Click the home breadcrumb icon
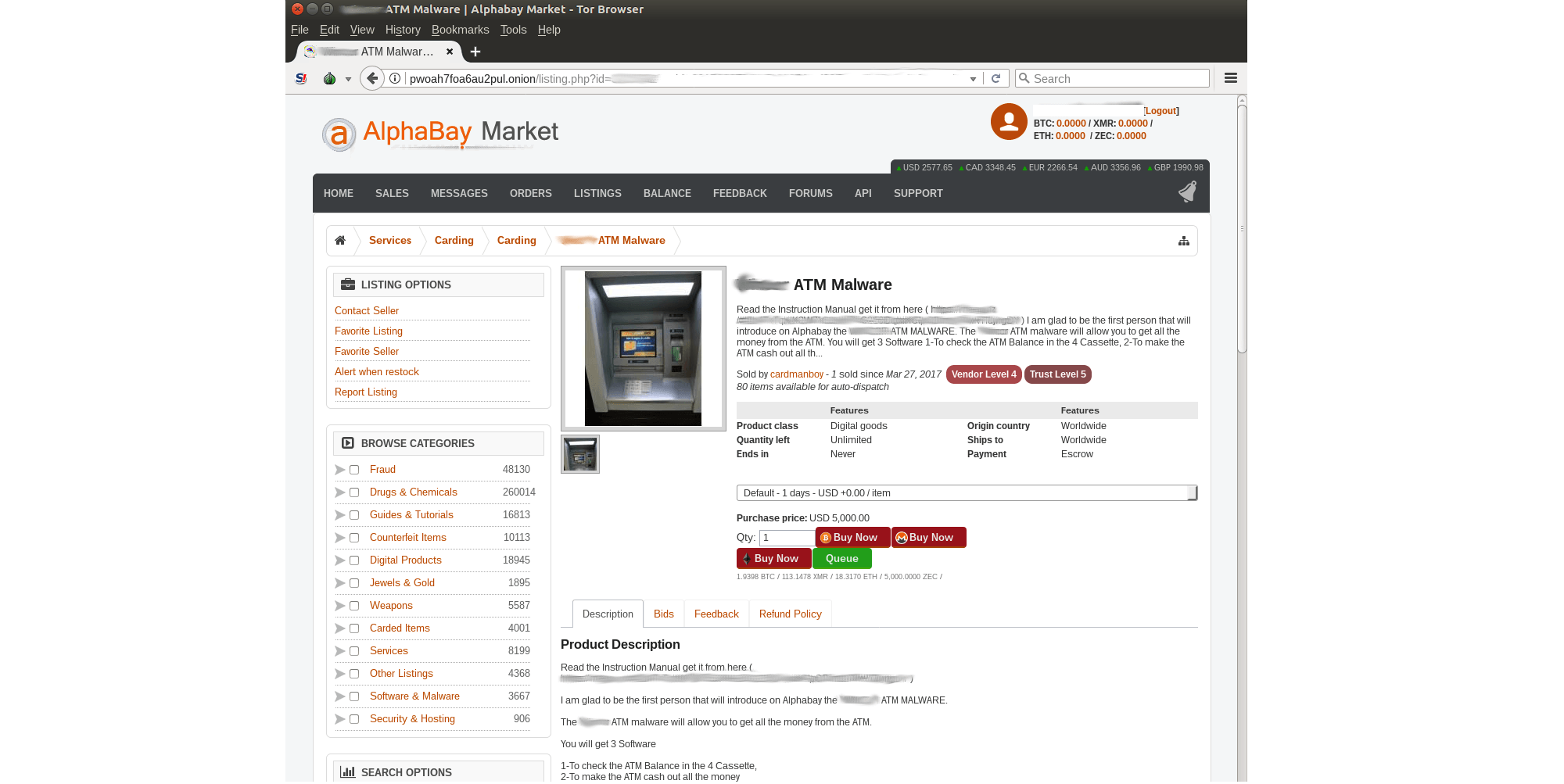1564x784 pixels. pyautogui.click(x=340, y=240)
